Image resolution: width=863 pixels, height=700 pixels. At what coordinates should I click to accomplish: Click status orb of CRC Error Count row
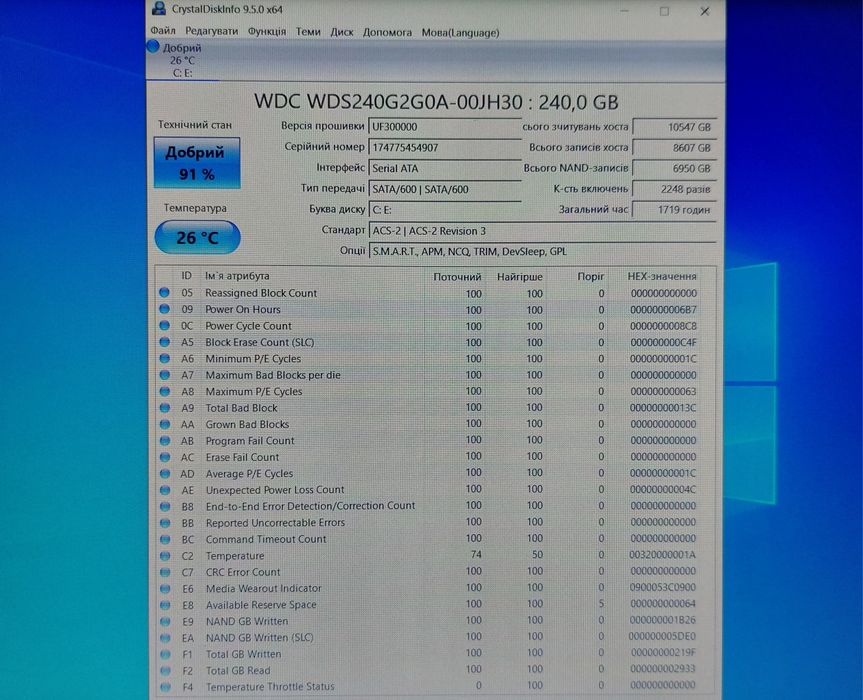coord(165,572)
